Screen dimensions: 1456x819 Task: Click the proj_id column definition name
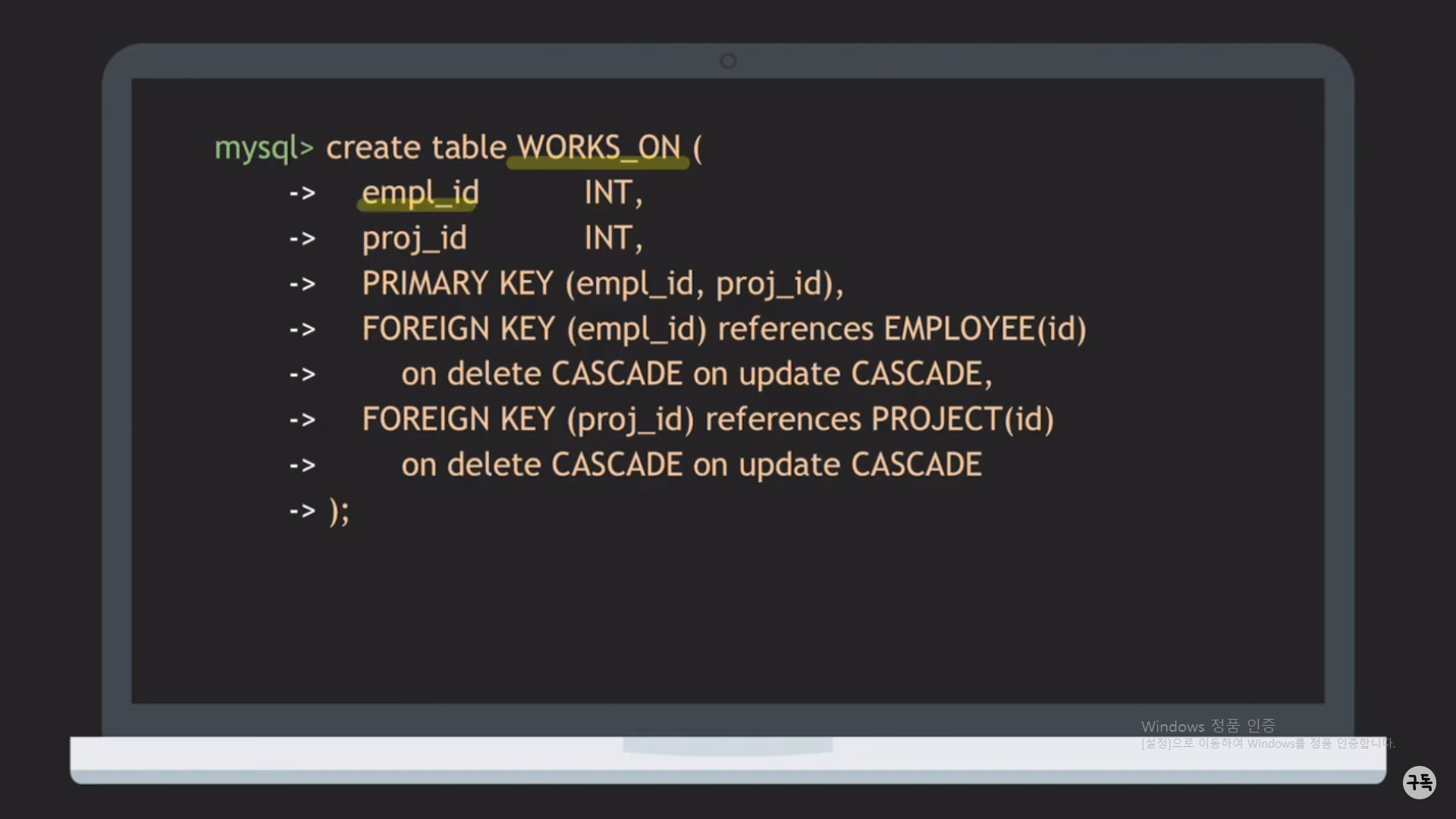pos(414,238)
